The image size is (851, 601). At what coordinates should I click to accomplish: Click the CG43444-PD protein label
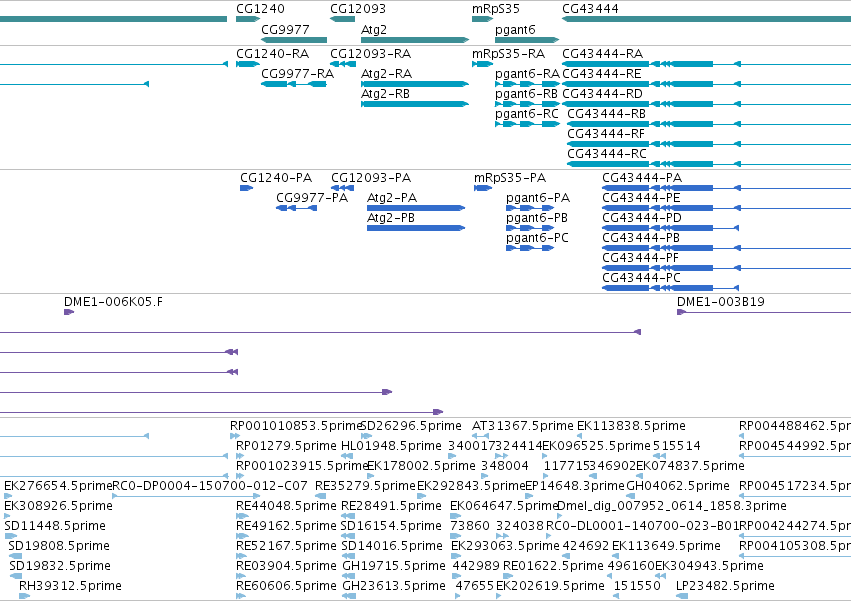tap(642, 218)
